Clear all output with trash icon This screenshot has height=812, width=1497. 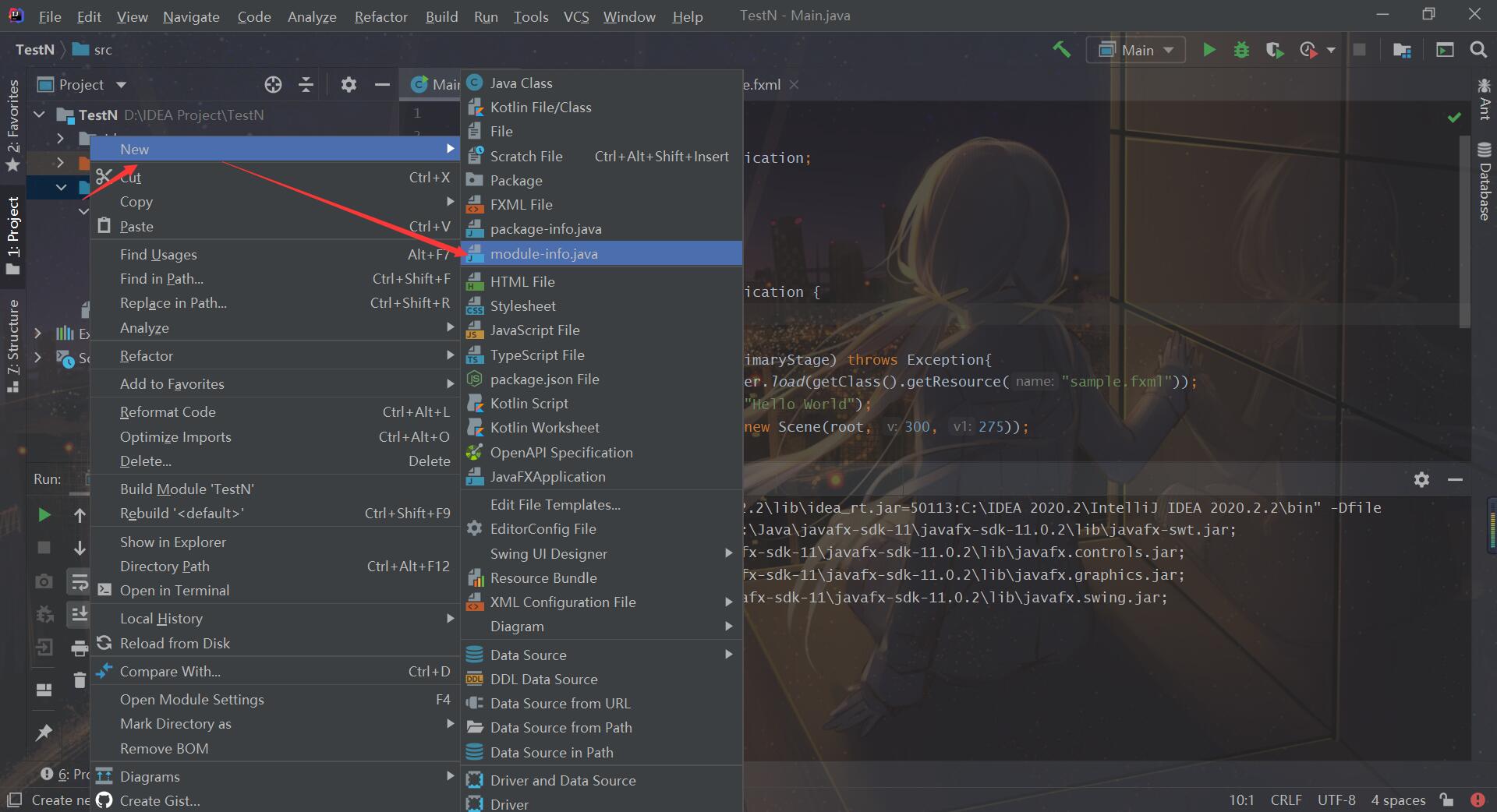[x=80, y=680]
